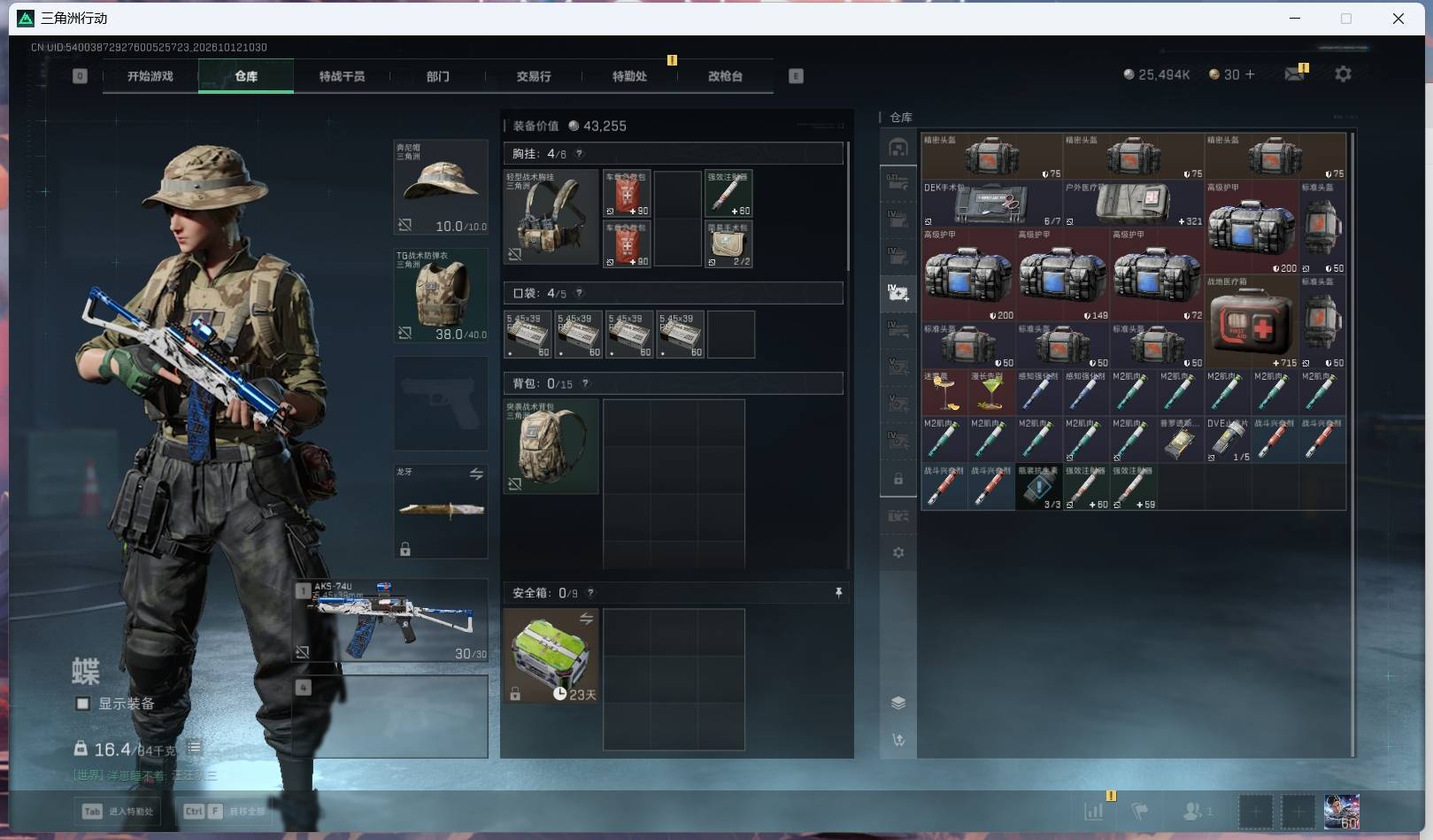Screen dimensions: 1433x840
Task: Open the settings gear in top bar
Action: click(1343, 74)
